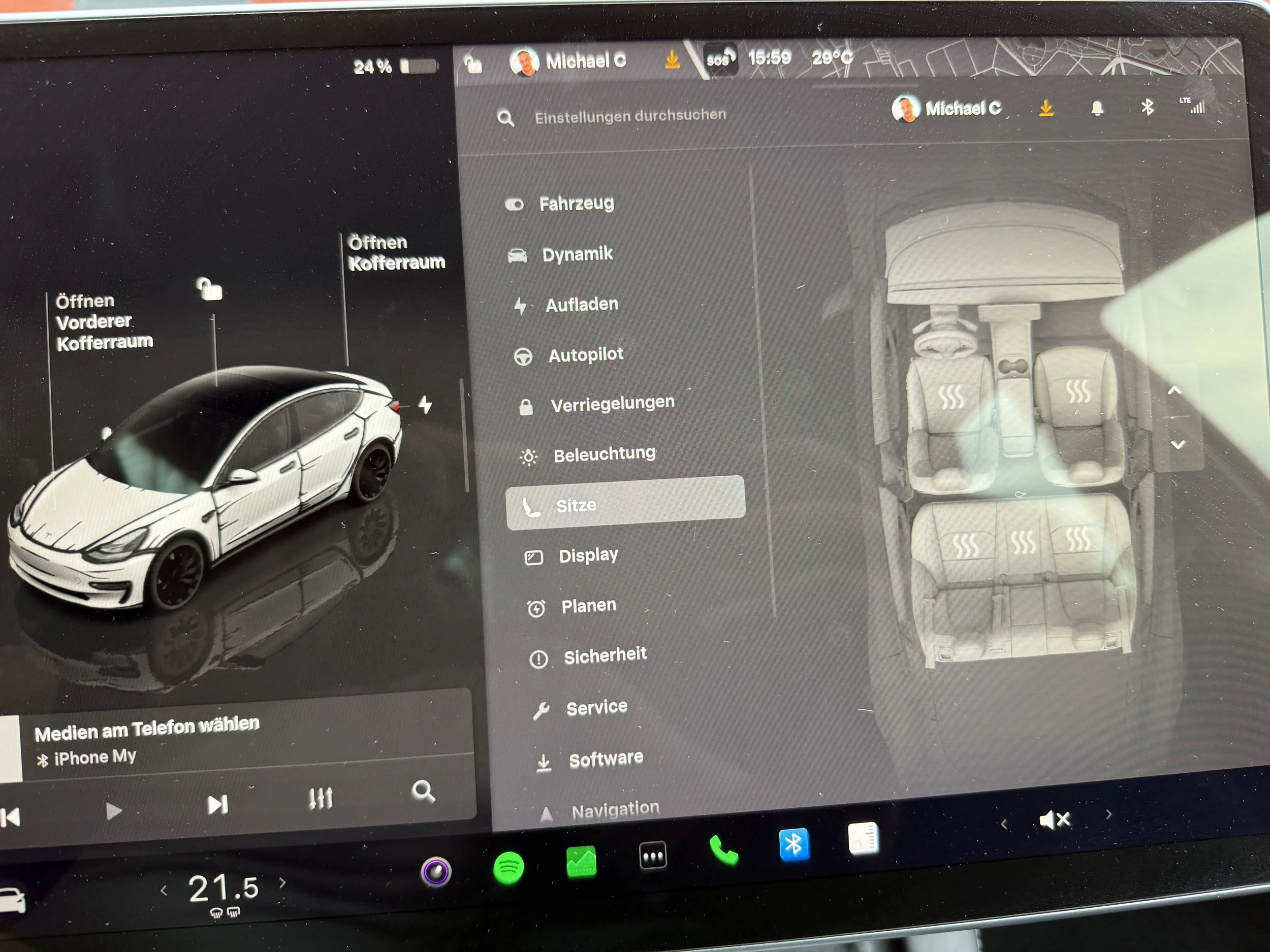Tap the unlock padlock above the car

pos(209,288)
